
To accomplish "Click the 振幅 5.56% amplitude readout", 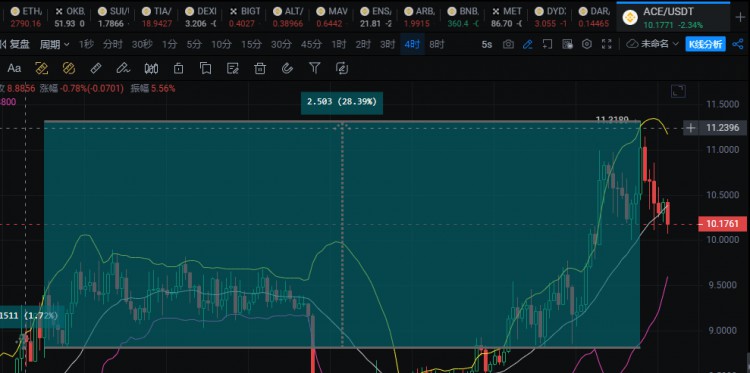I will click(154, 88).
